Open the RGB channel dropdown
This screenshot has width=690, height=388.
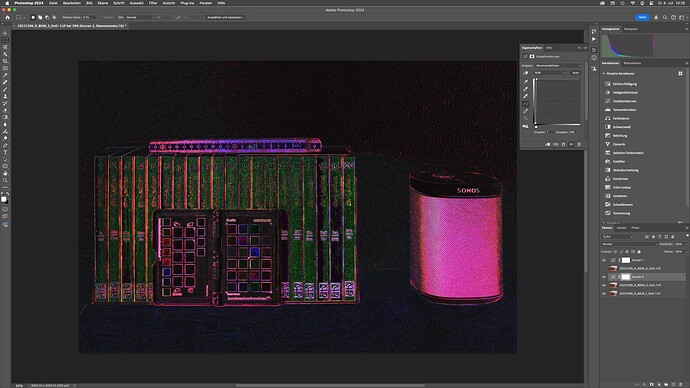pos(550,73)
